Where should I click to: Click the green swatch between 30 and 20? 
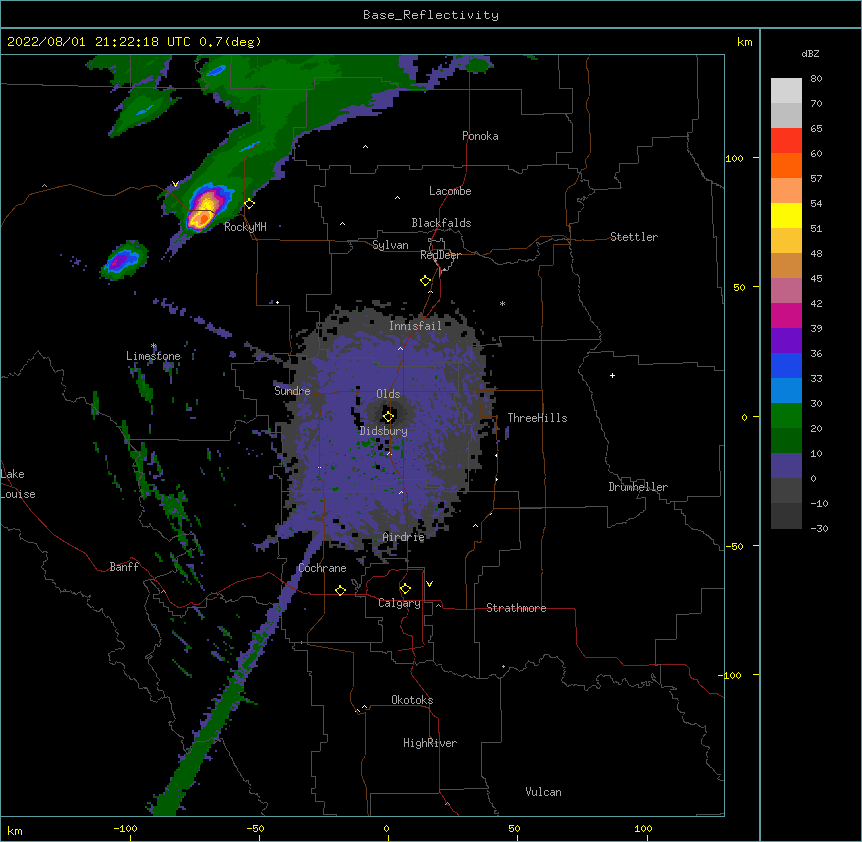pyautogui.click(x=786, y=416)
